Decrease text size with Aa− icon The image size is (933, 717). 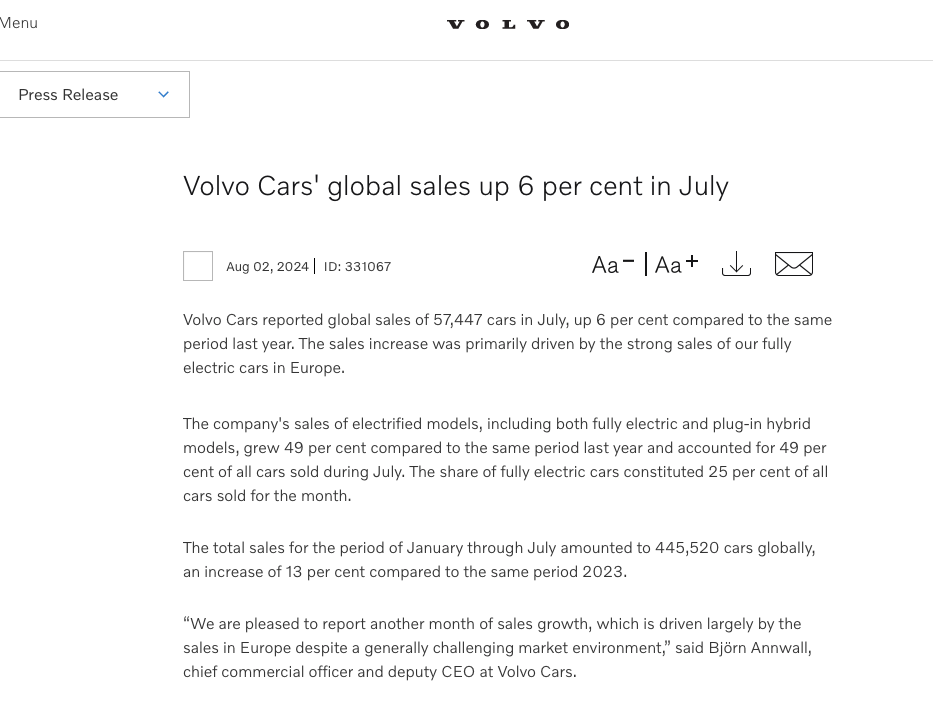(613, 264)
